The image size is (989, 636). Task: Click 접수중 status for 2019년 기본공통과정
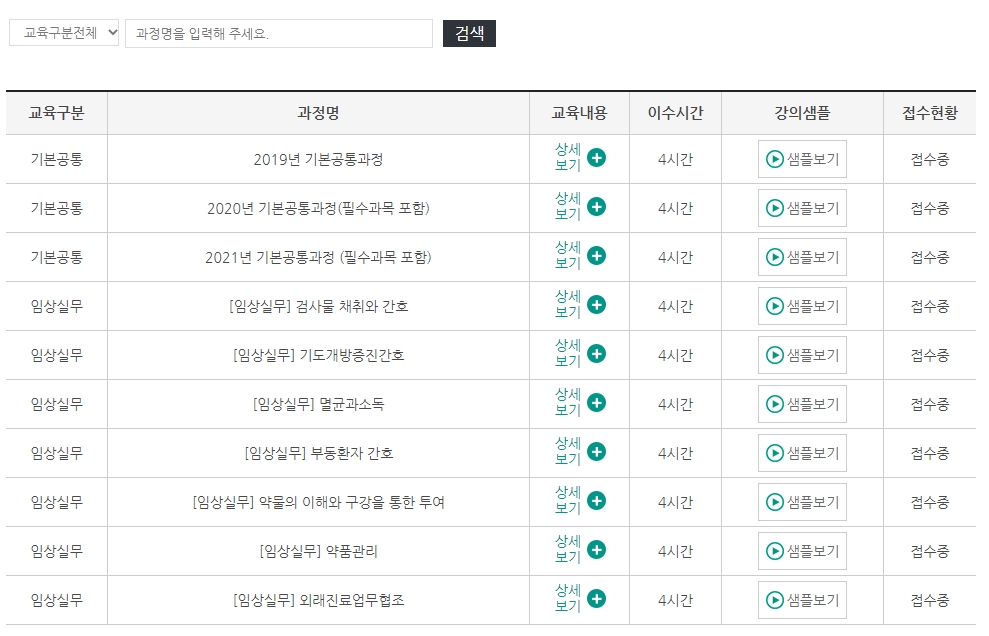tap(930, 160)
